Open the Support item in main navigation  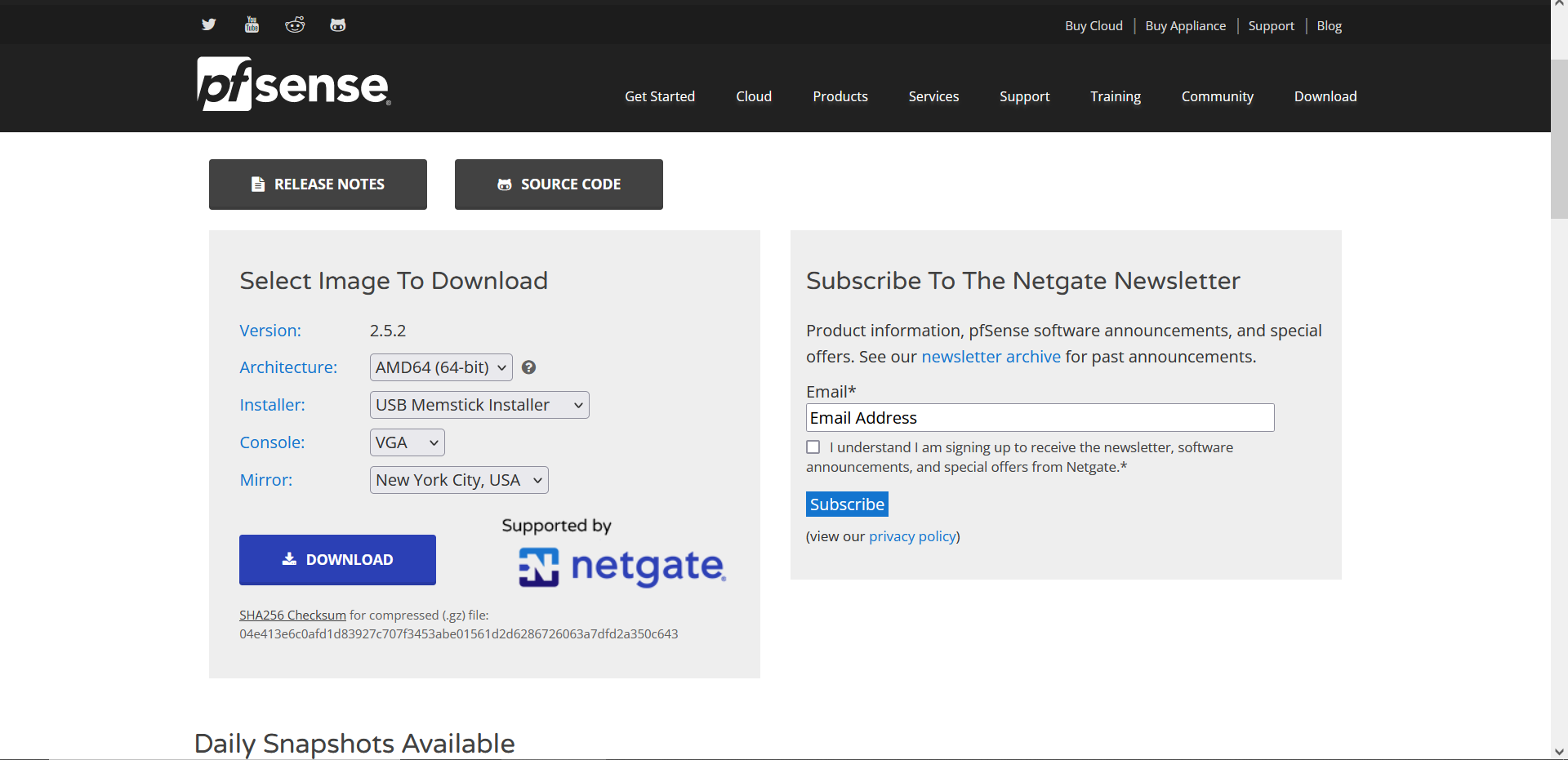coord(1025,96)
